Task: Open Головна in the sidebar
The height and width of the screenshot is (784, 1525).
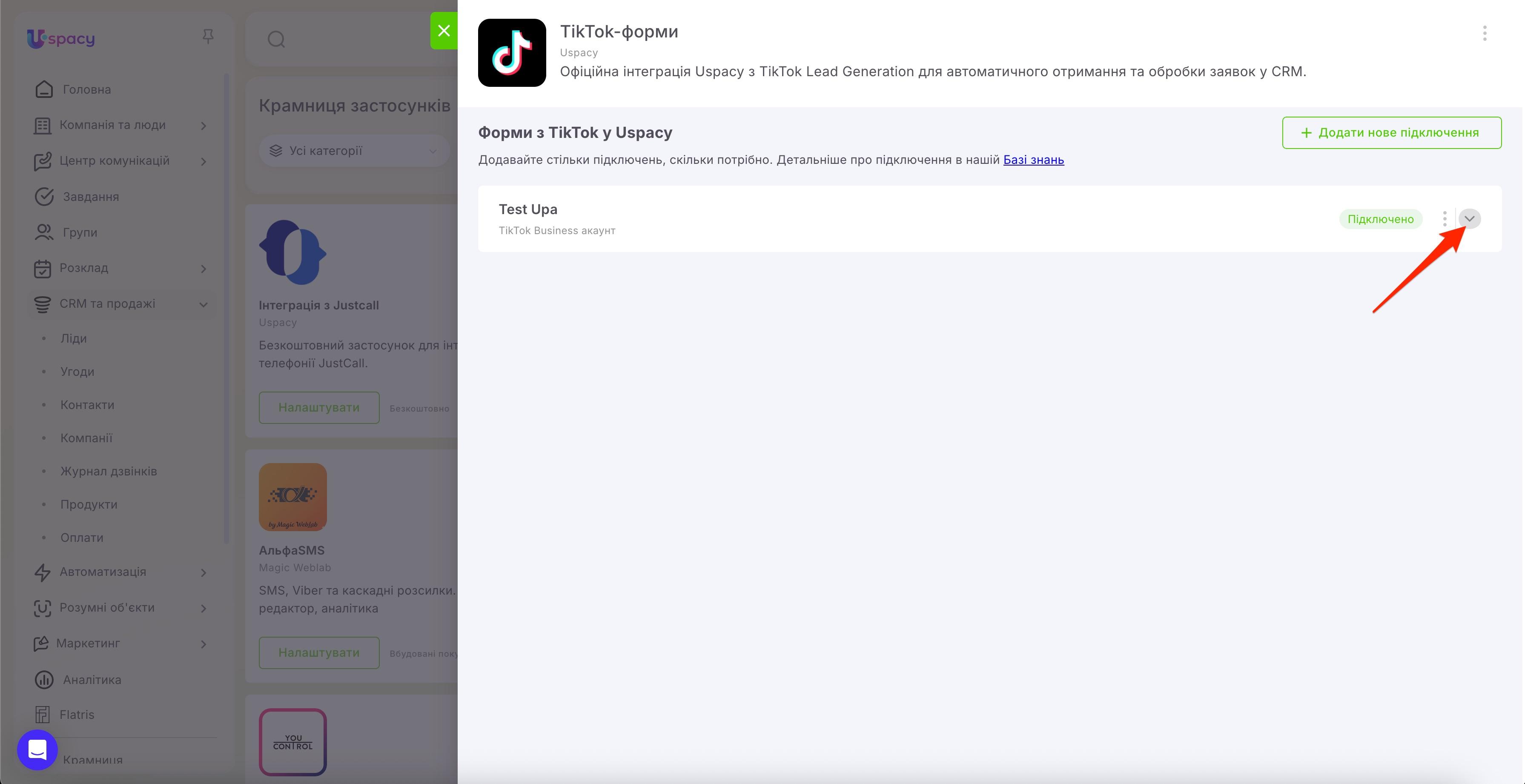Action: tap(86, 89)
